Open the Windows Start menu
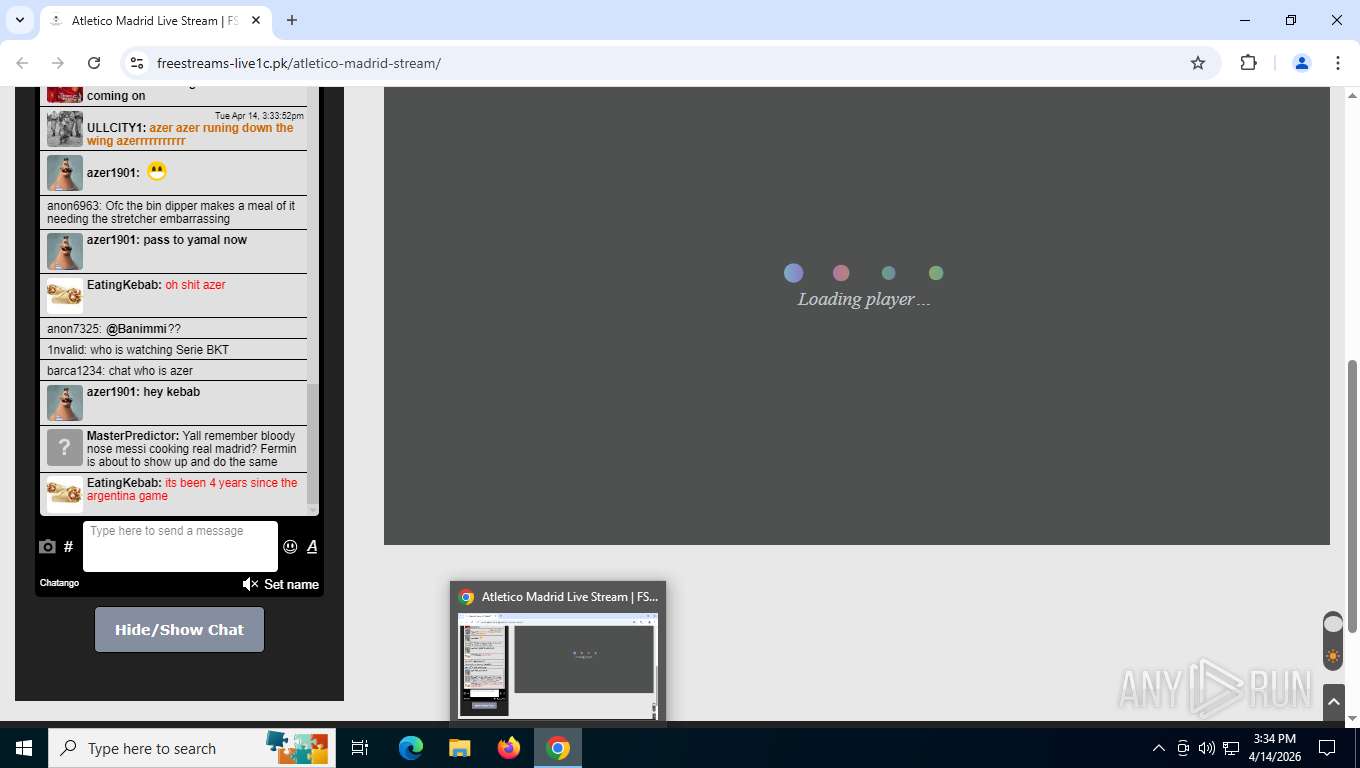This screenshot has width=1360, height=768. coord(24,748)
